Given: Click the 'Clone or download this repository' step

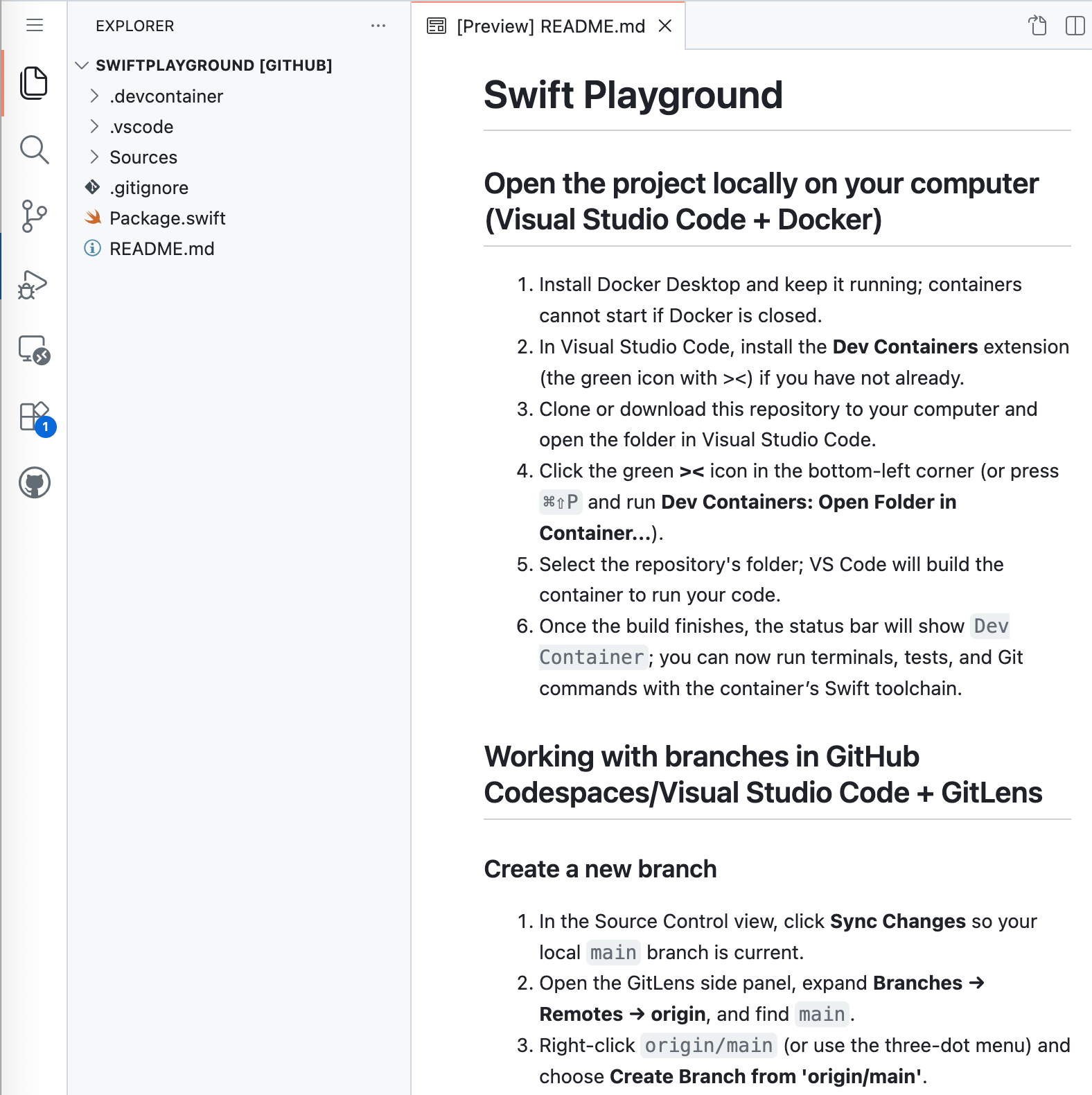Looking at the screenshot, I should (x=788, y=424).
